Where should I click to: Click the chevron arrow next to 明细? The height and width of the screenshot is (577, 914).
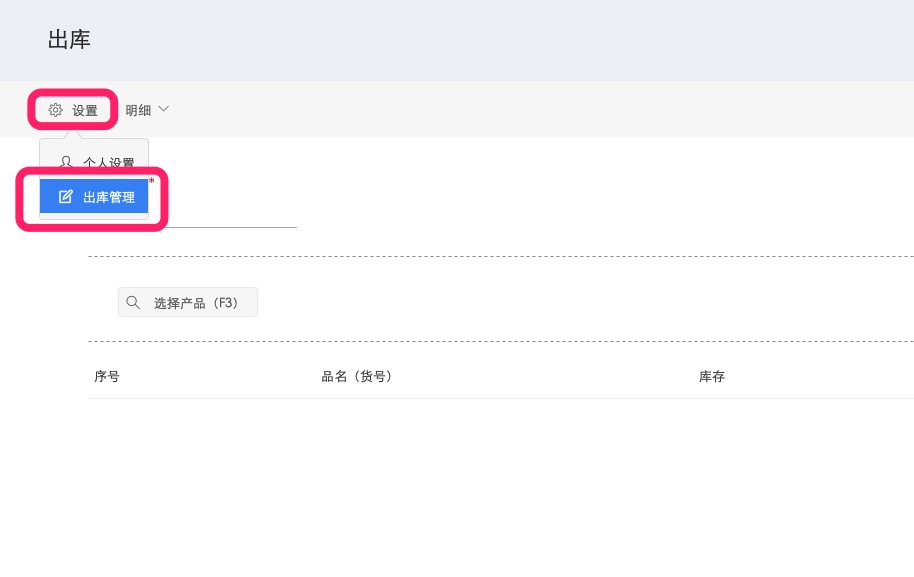pos(164,109)
